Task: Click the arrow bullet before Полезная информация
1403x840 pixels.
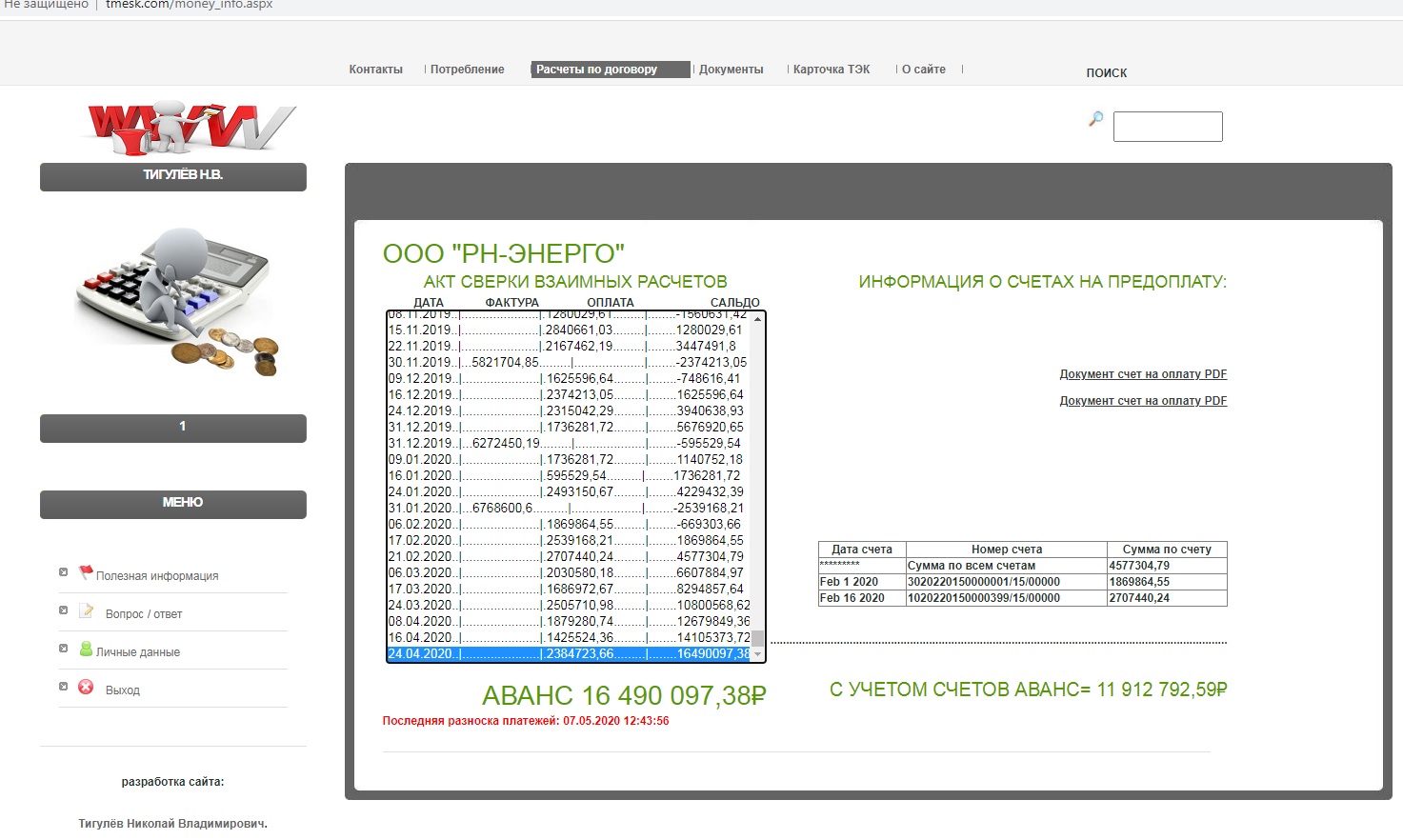Action: point(63,572)
